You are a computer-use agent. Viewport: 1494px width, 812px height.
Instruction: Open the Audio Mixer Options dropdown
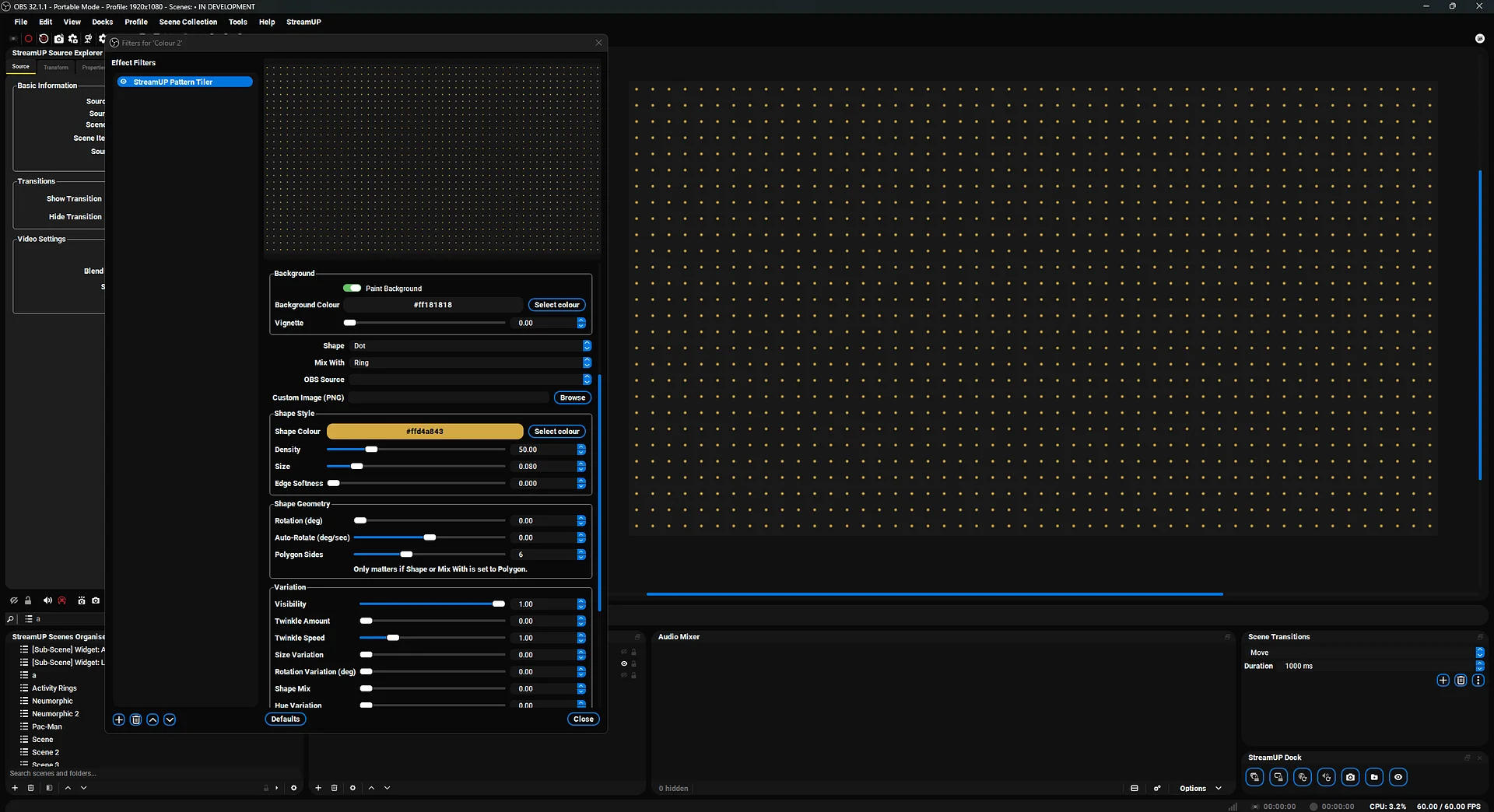[1201, 788]
